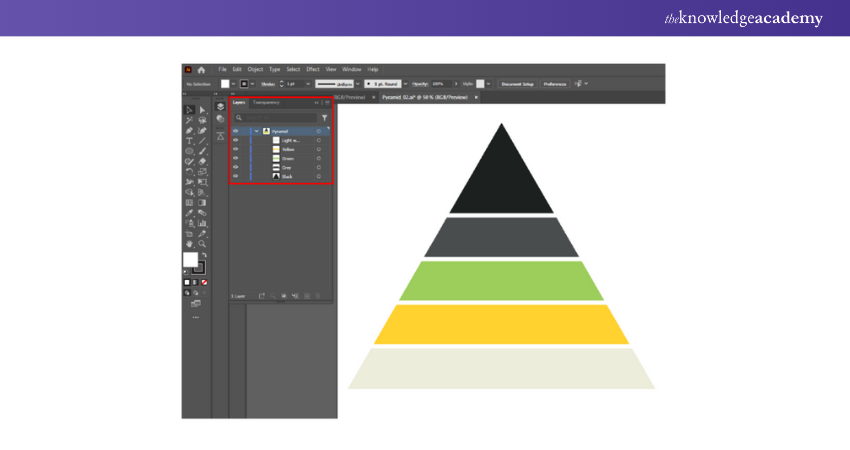This screenshot has width=850, height=450.
Task: Open the stroke weight dropdown
Action: pos(307,84)
